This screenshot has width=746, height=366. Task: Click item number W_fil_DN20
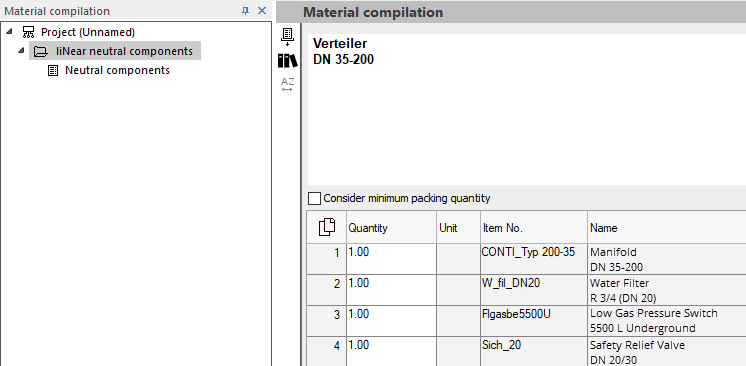[534, 290]
